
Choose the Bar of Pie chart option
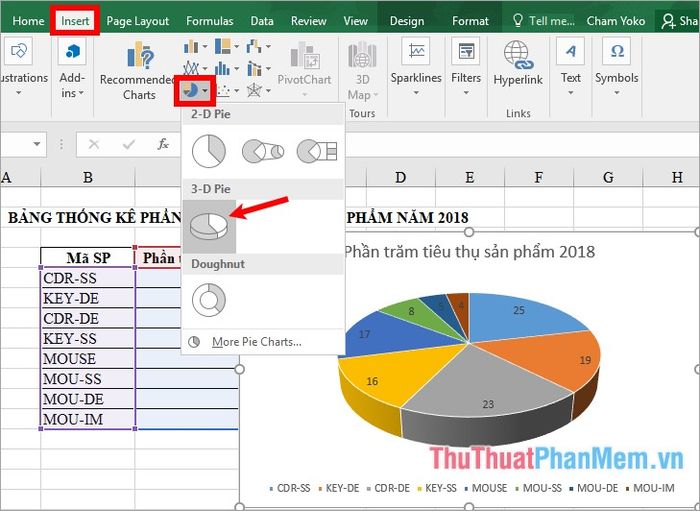(317, 151)
